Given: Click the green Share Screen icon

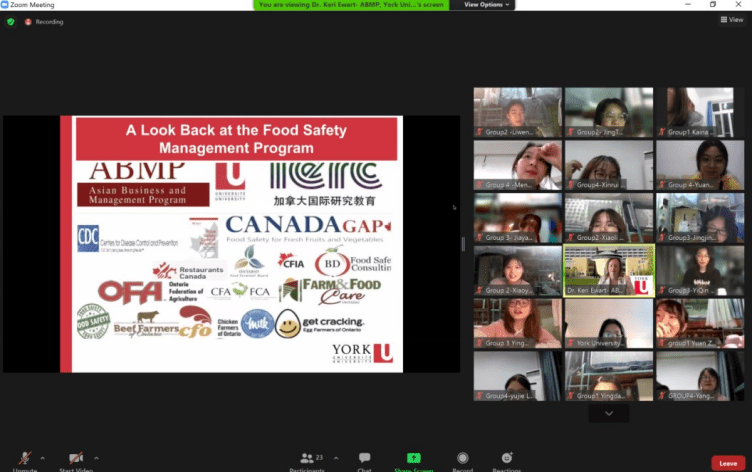Looking at the screenshot, I should click(413, 459).
